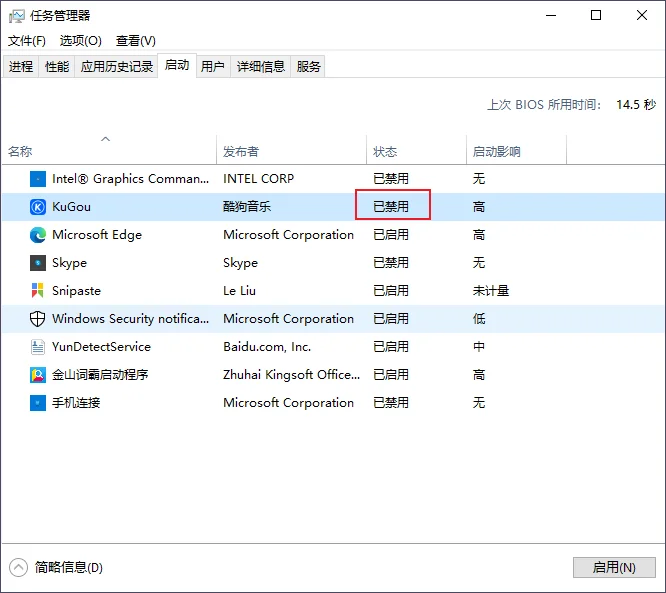Image resolution: width=666 pixels, height=593 pixels.
Task: Click the Task Manager title bar icon
Action: (17, 16)
